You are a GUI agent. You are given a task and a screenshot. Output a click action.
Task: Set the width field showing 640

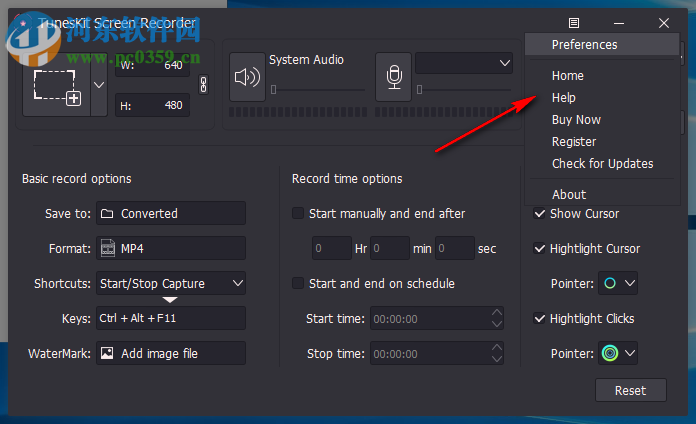[x=153, y=66]
